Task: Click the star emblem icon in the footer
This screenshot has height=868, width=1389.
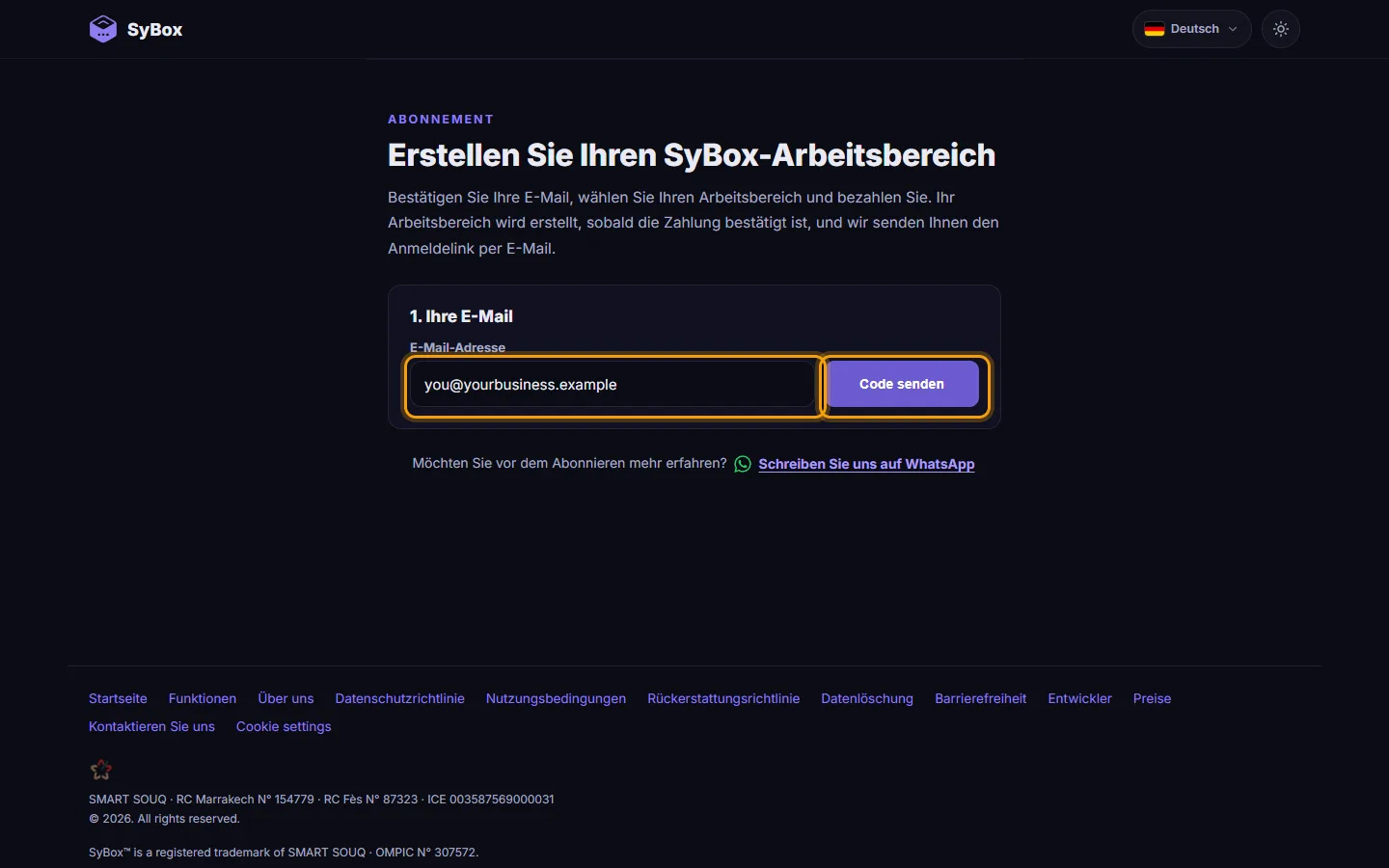Action: pos(101,770)
